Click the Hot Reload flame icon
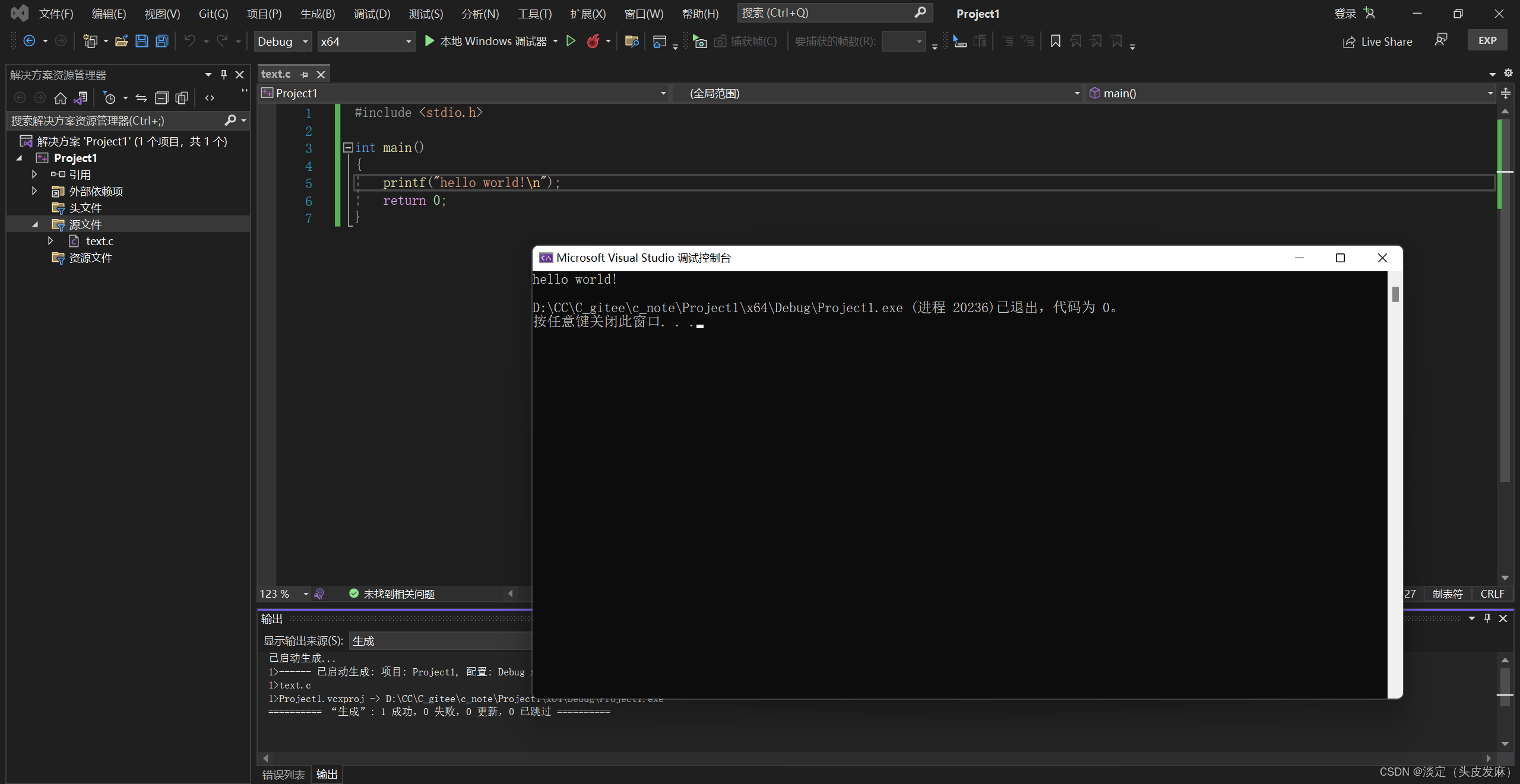This screenshot has height=784, width=1520. pos(593,41)
